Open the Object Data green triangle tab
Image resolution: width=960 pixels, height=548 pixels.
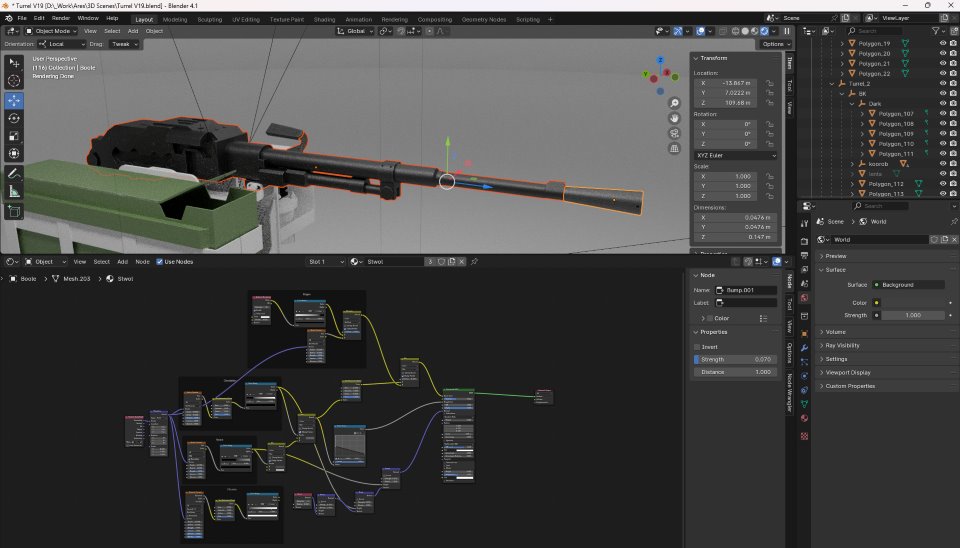[804, 404]
